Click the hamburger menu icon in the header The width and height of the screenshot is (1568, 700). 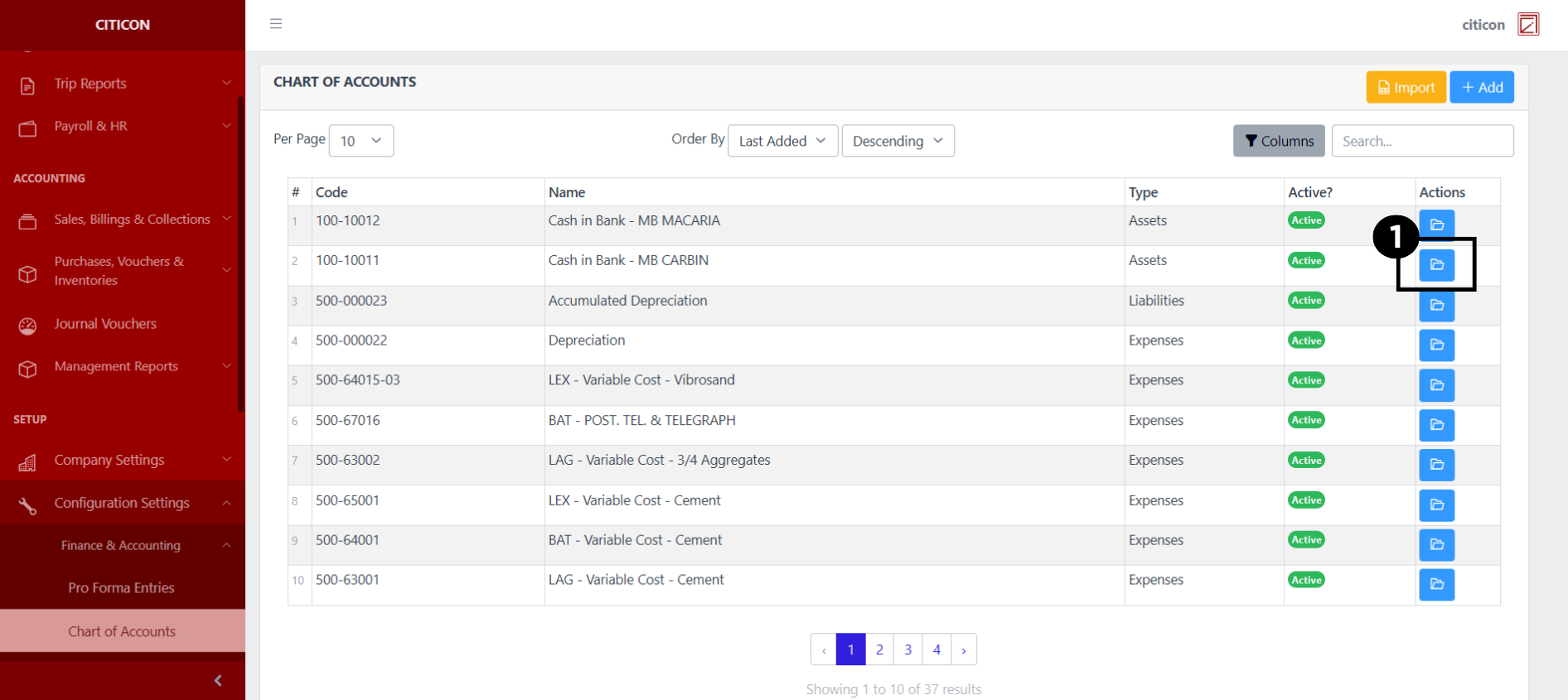pos(276,24)
